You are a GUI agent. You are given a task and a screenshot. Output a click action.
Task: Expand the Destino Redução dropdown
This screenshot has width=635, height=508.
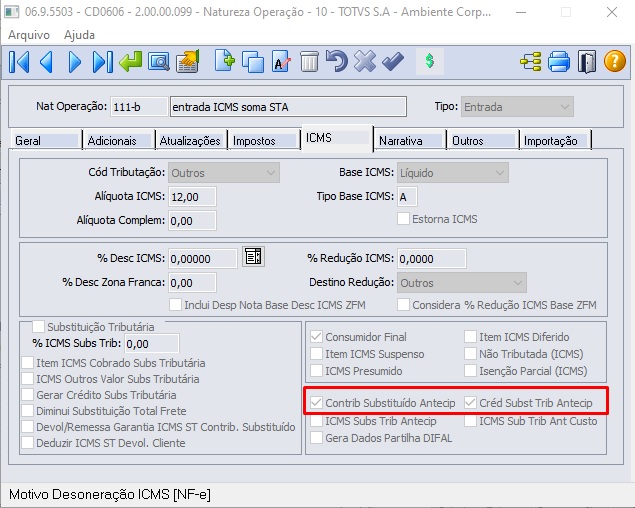pos(462,283)
